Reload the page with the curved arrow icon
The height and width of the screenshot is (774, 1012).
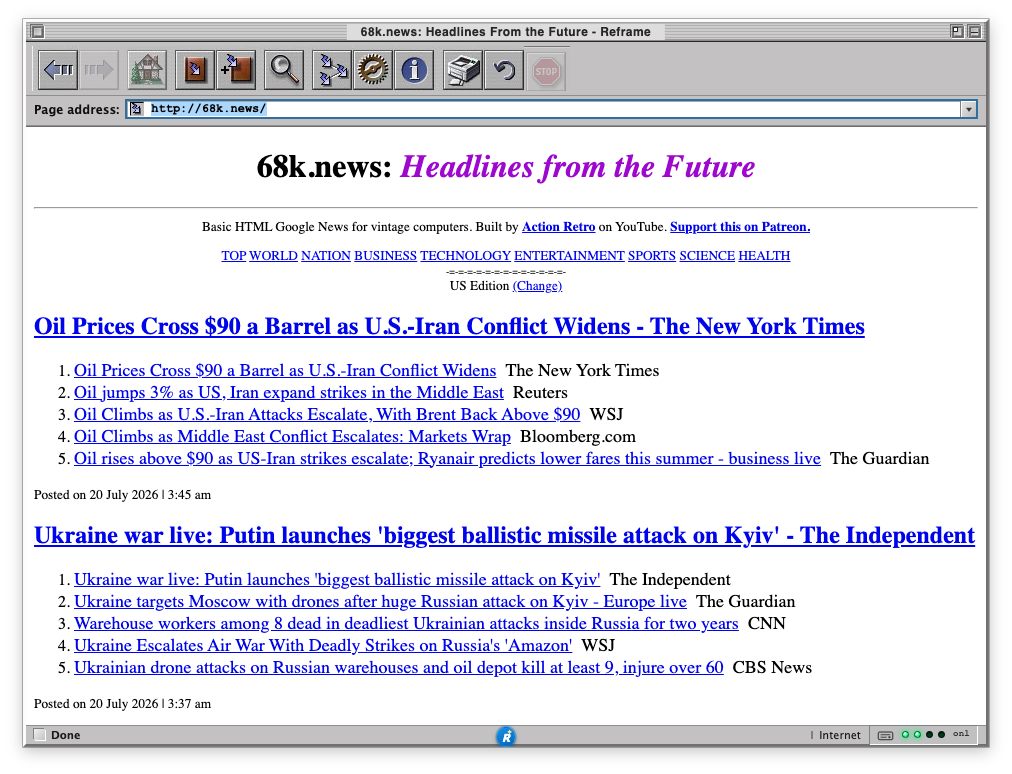click(504, 70)
